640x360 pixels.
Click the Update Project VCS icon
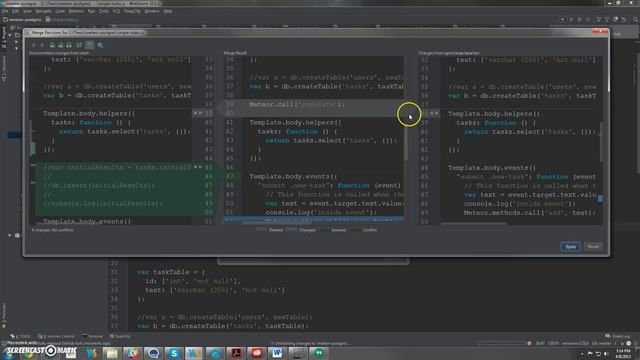[x=598, y=20]
